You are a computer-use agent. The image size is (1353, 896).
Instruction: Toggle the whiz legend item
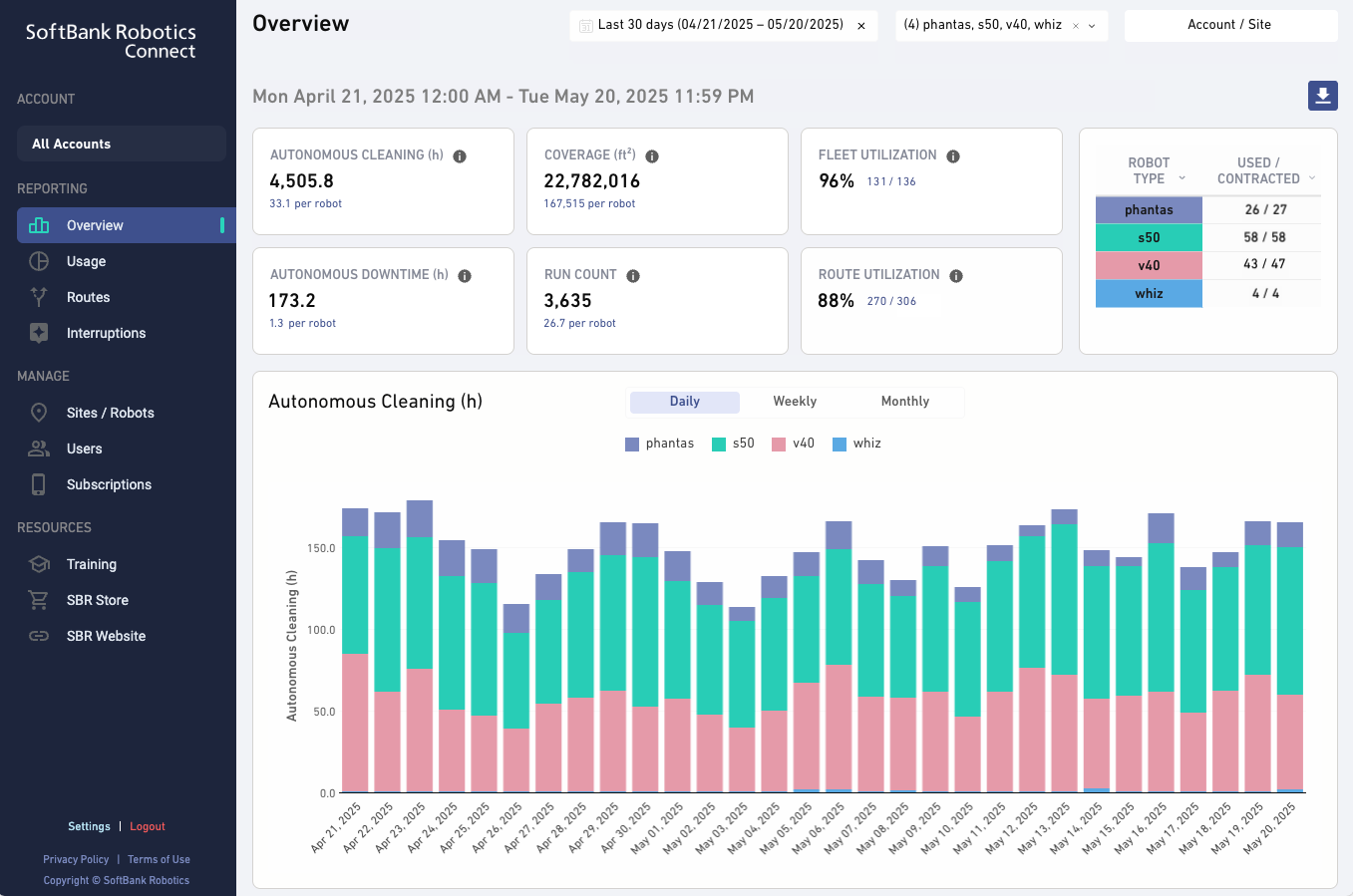coord(855,444)
